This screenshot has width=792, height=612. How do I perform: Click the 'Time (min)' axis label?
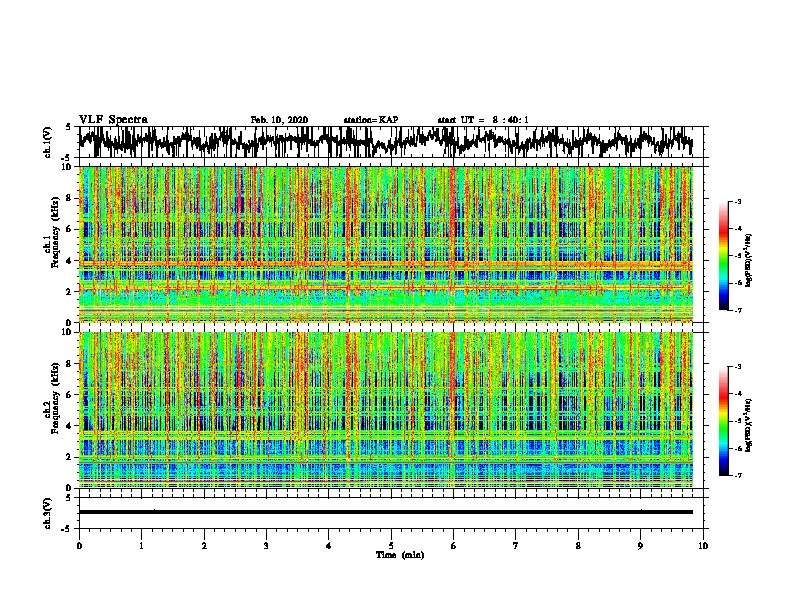click(x=400, y=555)
